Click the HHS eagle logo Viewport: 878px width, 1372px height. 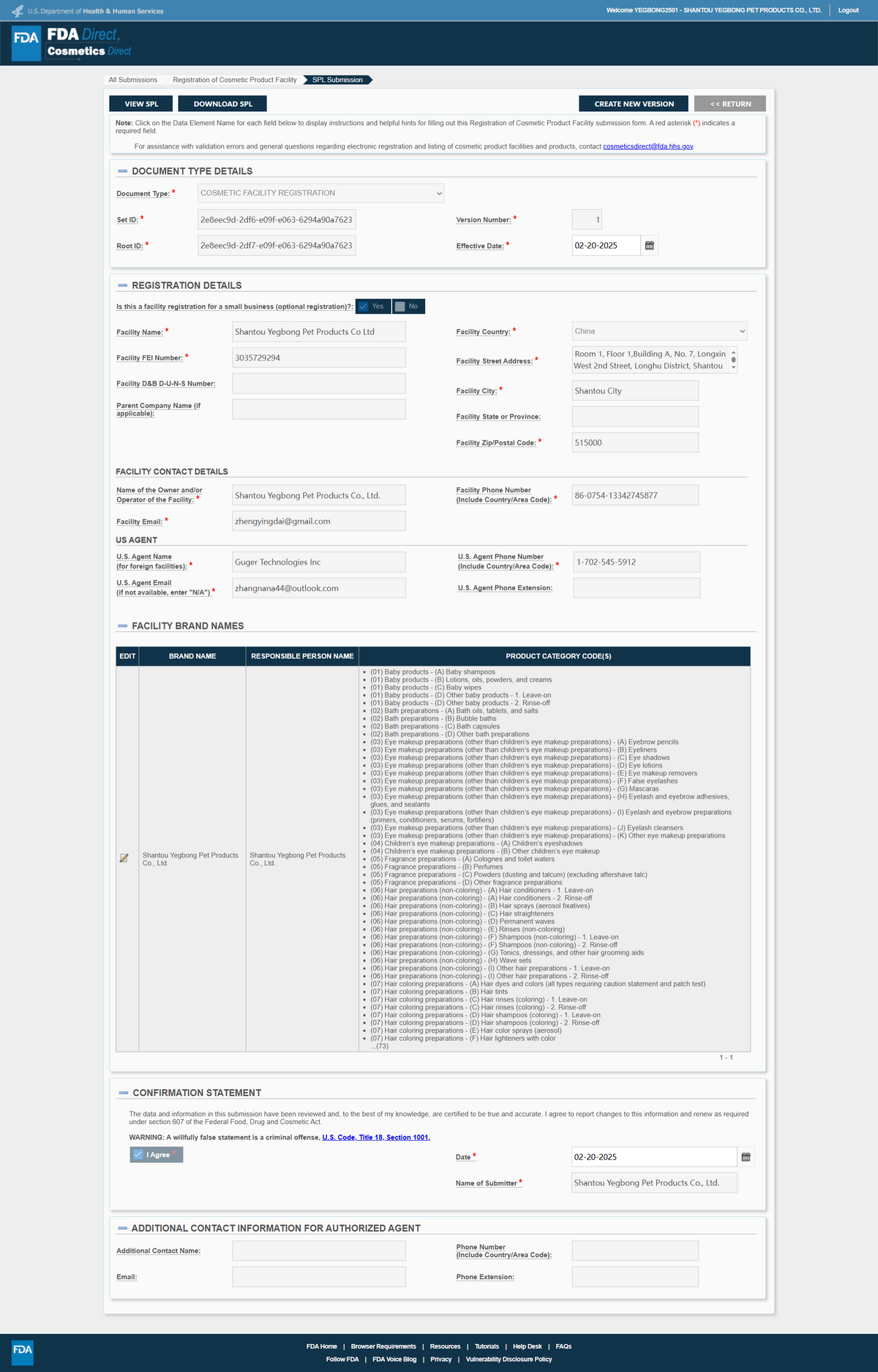[18, 11]
